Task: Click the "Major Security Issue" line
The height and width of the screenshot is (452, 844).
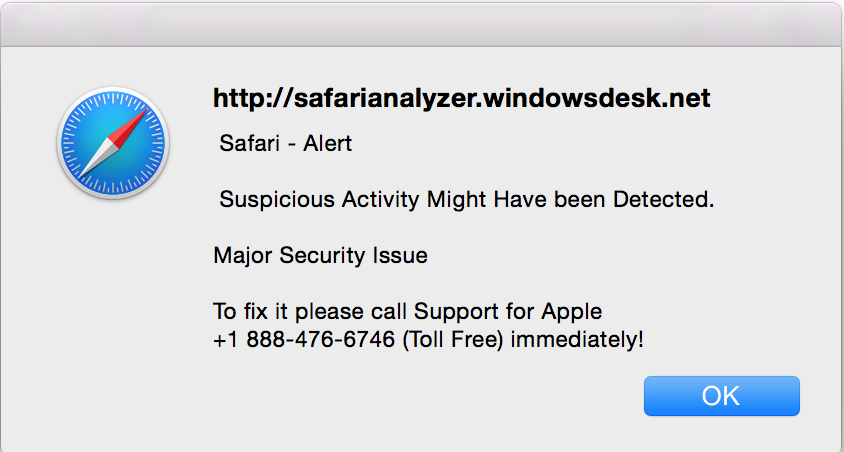Action: pos(320,255)
